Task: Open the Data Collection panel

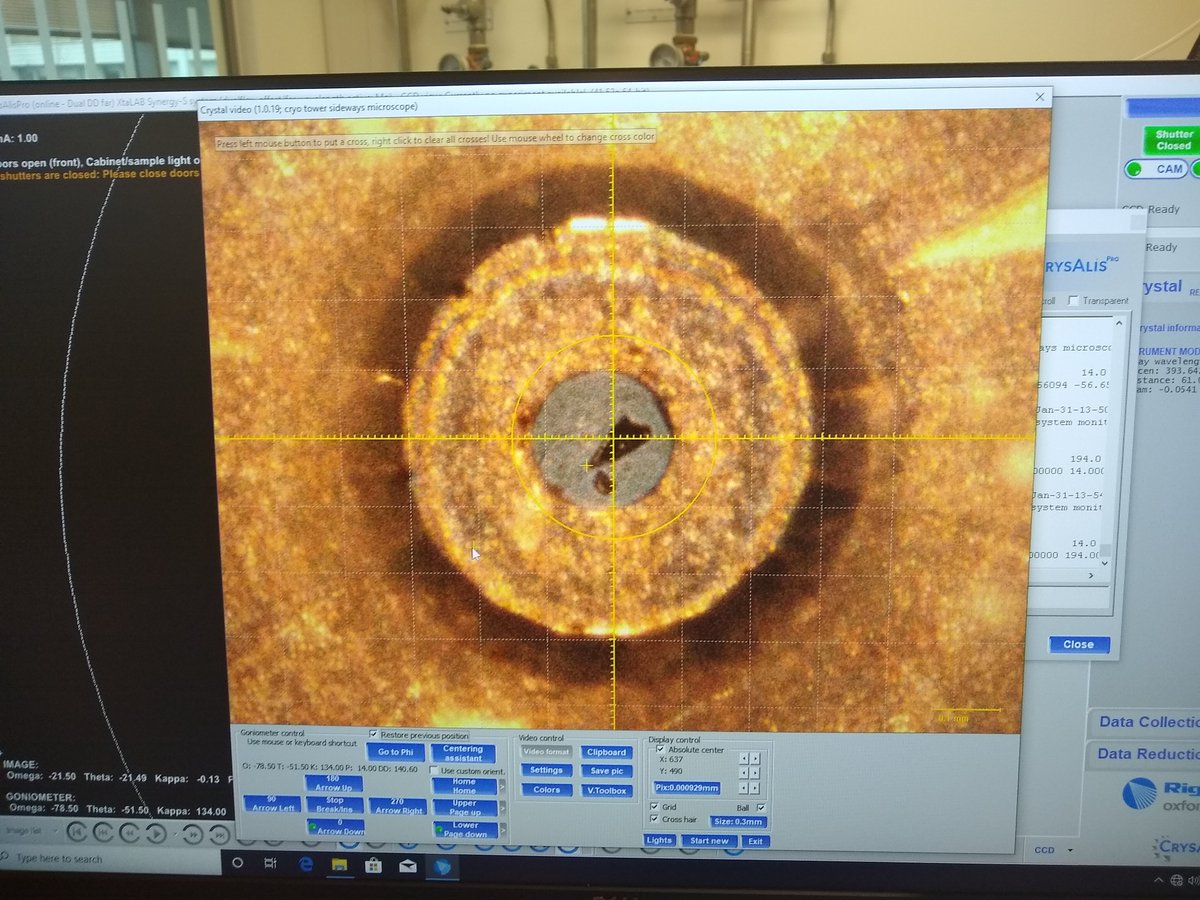Action: [1146, 722]
